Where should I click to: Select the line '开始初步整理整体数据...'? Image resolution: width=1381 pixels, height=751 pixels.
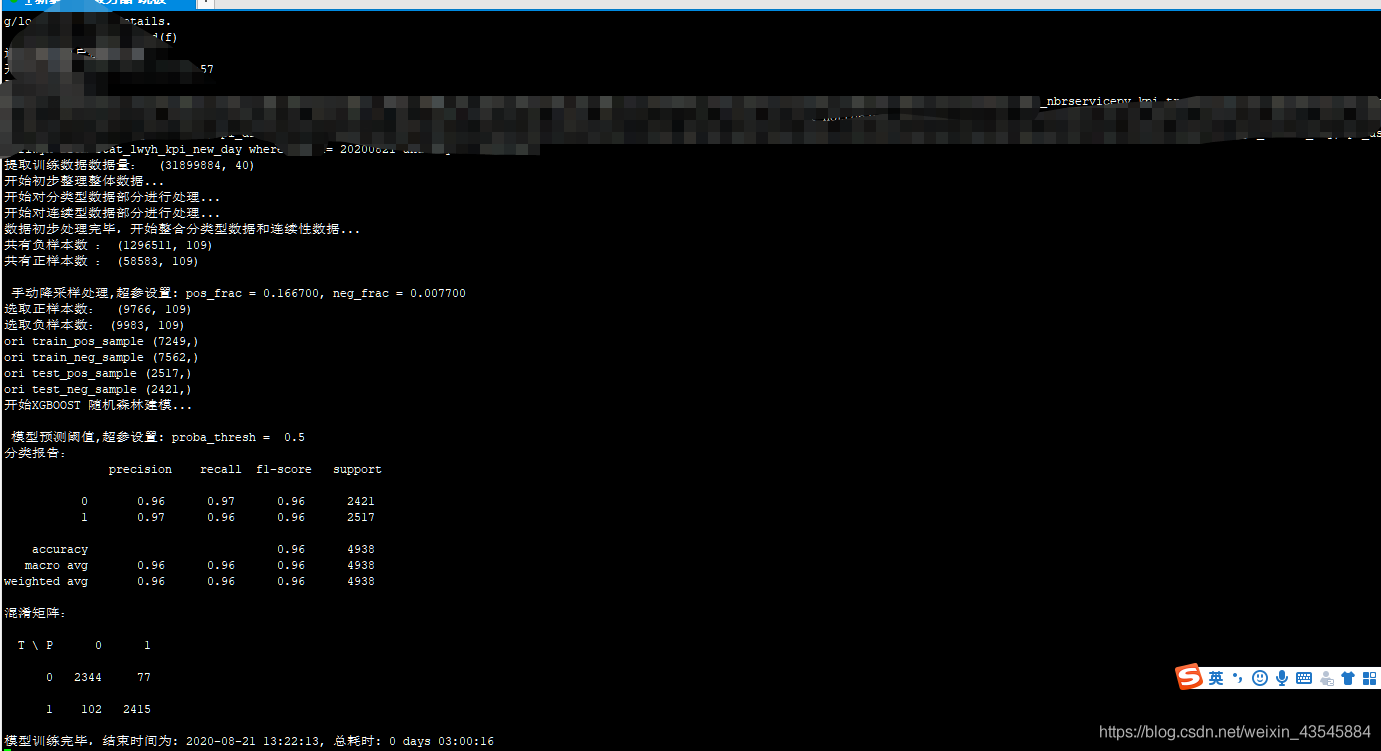84,181
